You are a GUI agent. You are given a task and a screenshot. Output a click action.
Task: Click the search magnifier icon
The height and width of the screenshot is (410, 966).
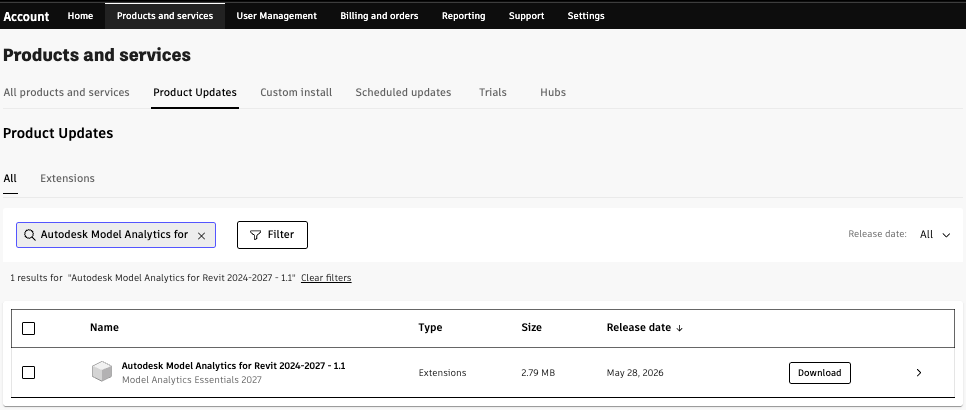point(29,235)
